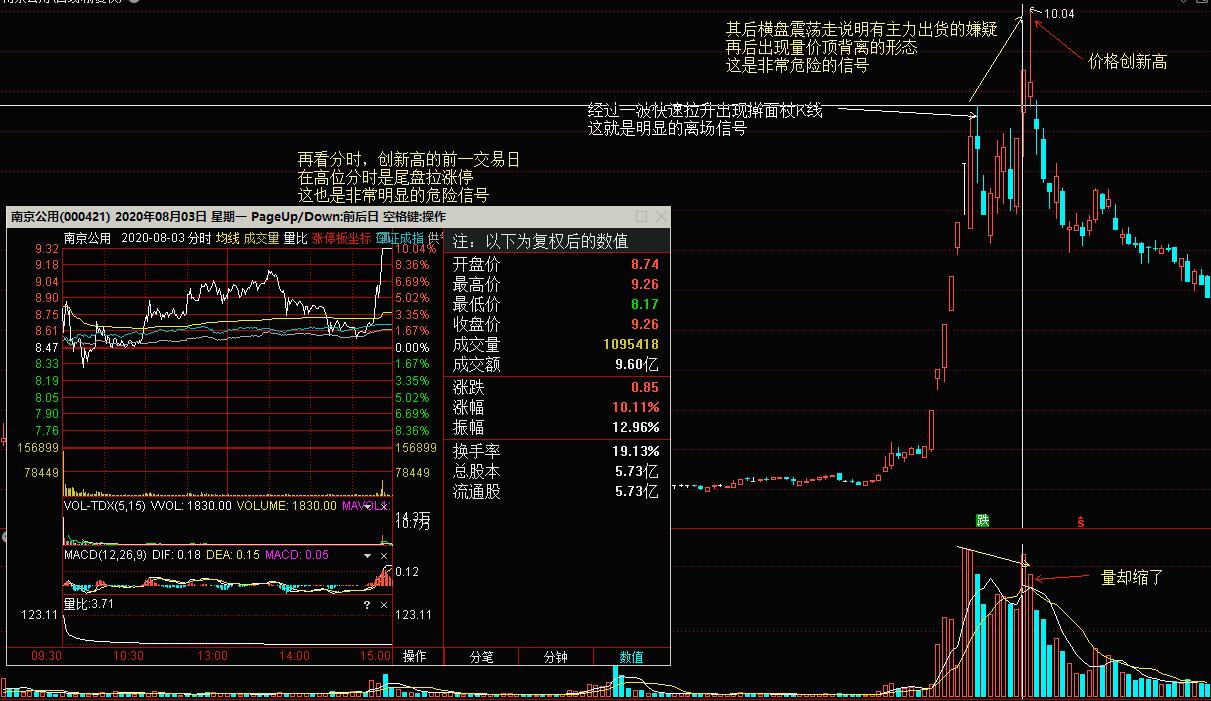Toggle the 深证成指 index overlay
This screenshot has height=701, width=1211.
(x=400, y=238)
